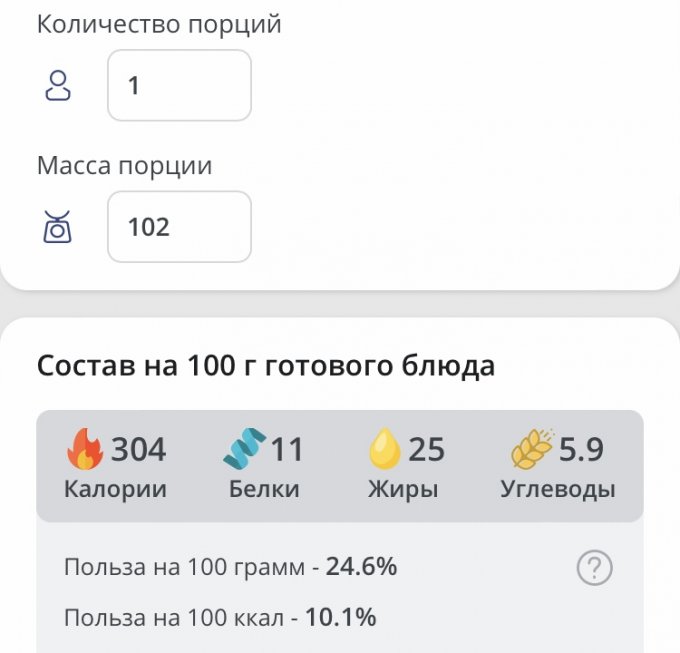The width and height of the screenshot is (680, 653).
Task: Open the question mark help icon
Action: click(x=595, y=568)
